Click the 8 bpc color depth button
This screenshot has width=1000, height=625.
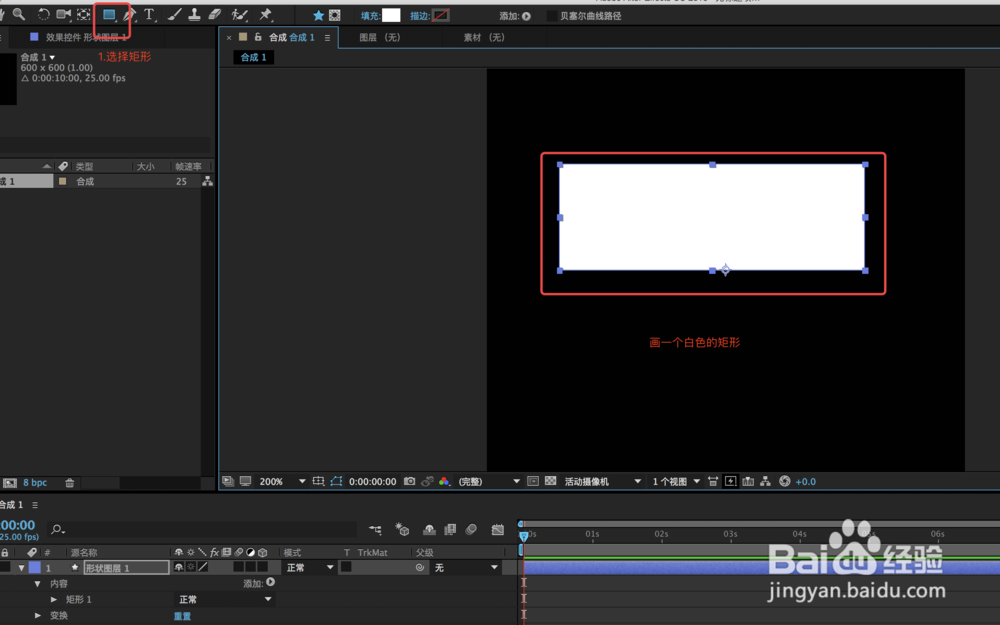(x=35, y=483)
